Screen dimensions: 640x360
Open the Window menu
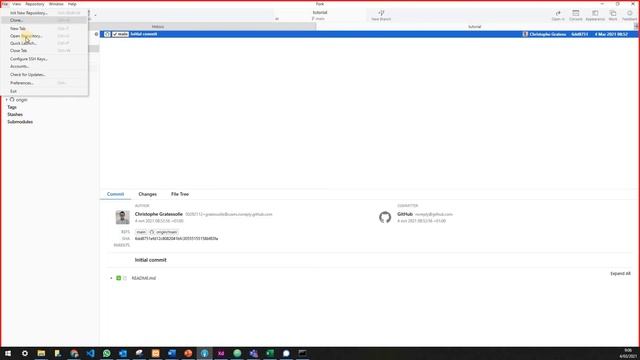coord(56,4)
